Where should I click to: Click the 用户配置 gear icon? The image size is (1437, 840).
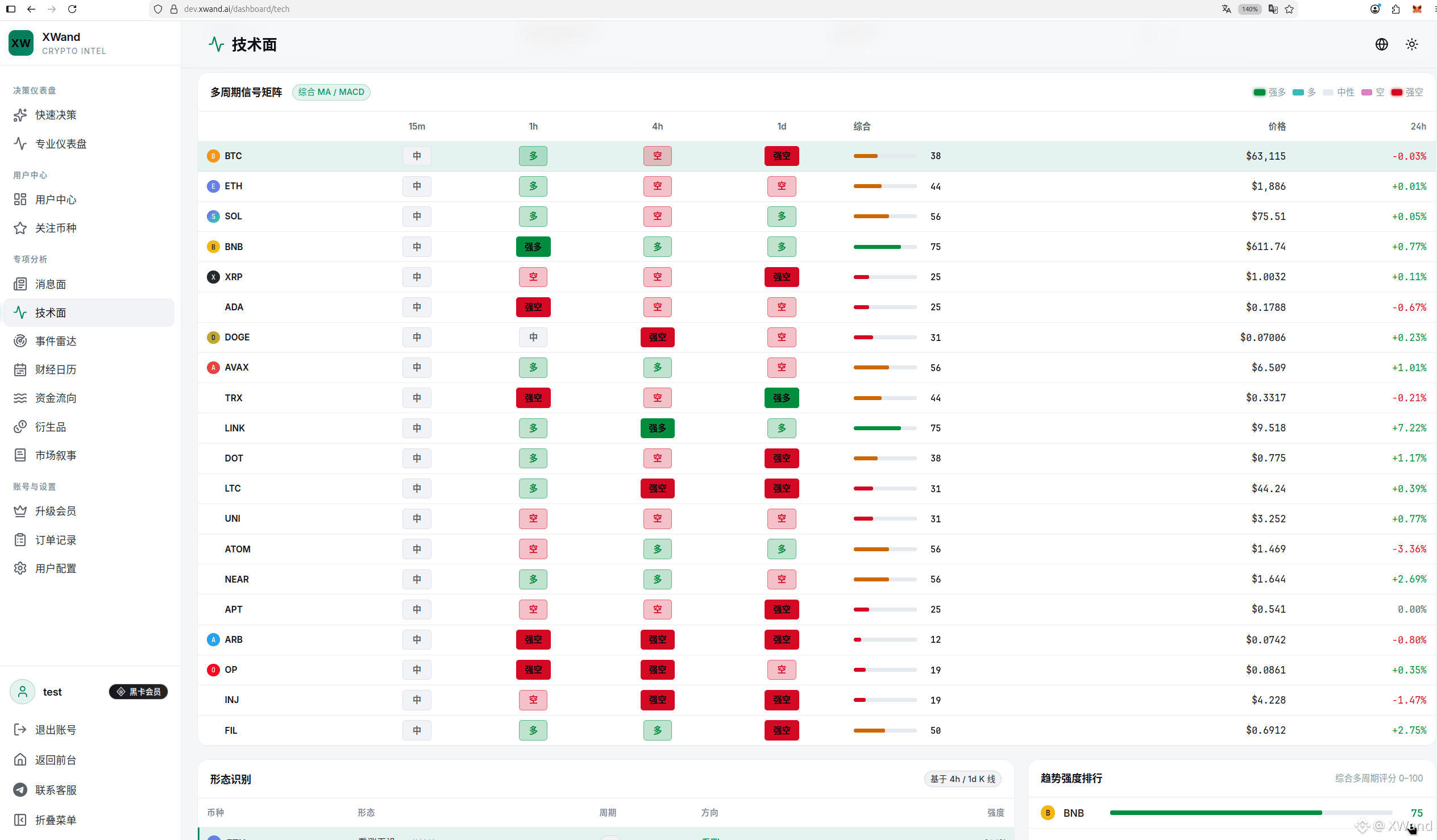20,568
